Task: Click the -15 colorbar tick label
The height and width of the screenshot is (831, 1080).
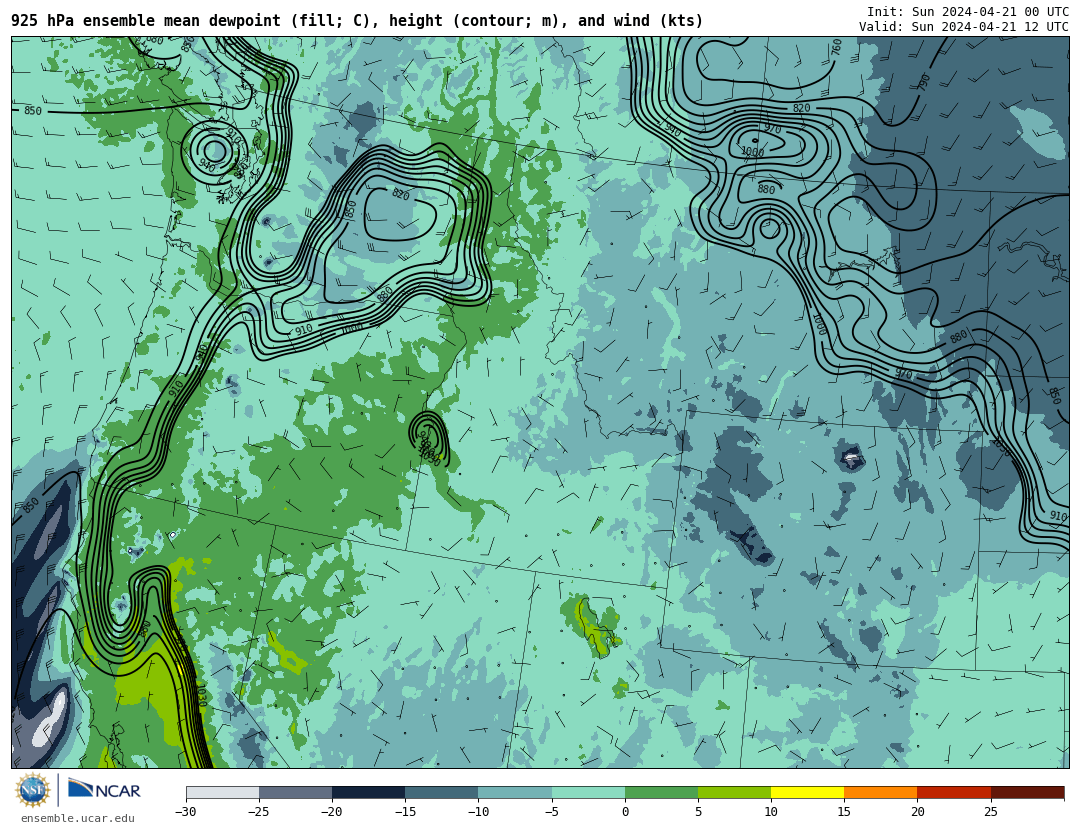Action: [x=404, y=812]
